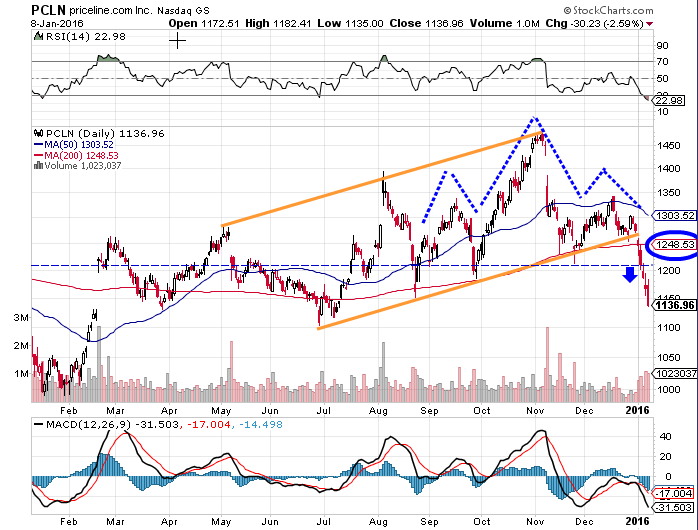This screenshot has width=698, height=530.
Task: Click the Chg -30.23 (-2.59%) value
Action: tap(595, 23)
